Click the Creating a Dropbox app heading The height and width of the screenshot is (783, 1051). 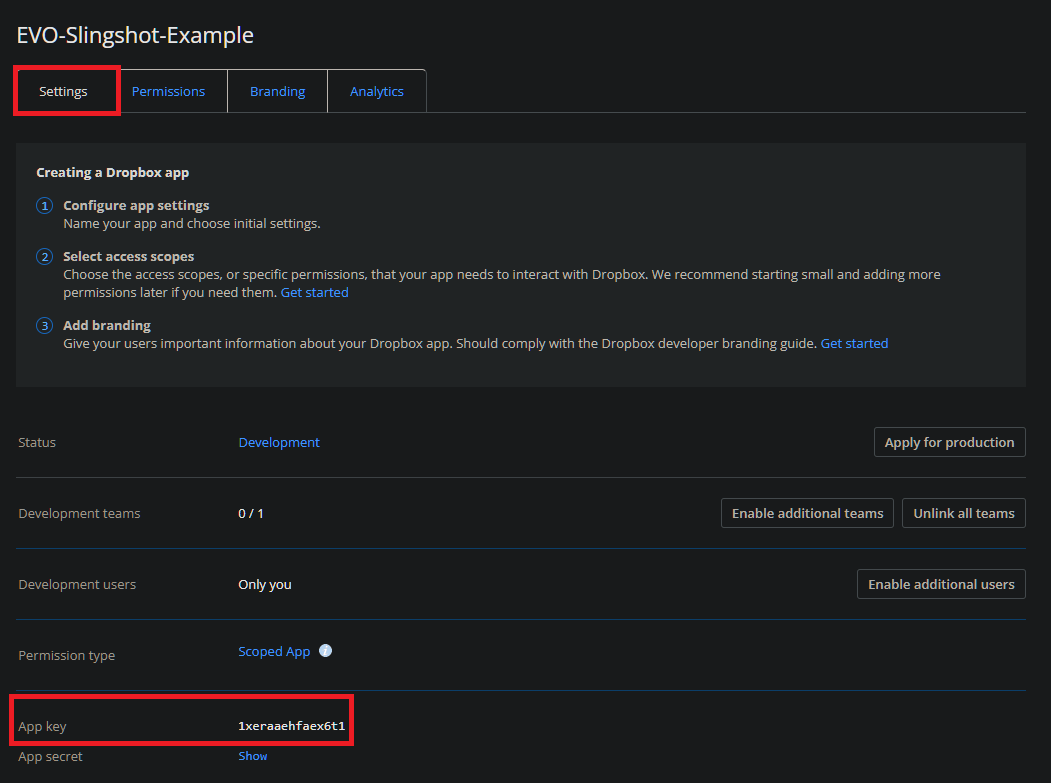[113, 172]
